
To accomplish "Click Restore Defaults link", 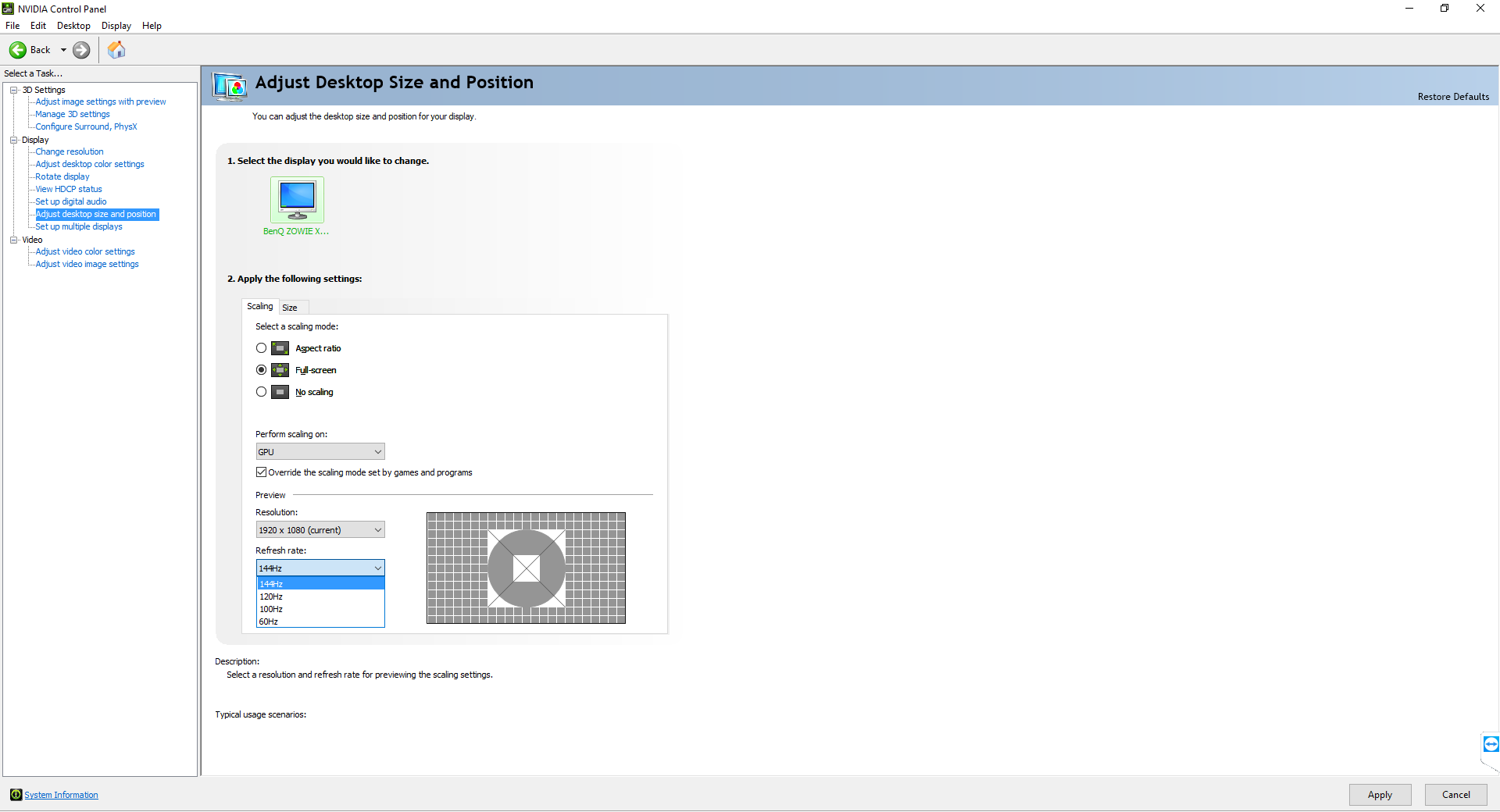I will [x=1453, y=97].
